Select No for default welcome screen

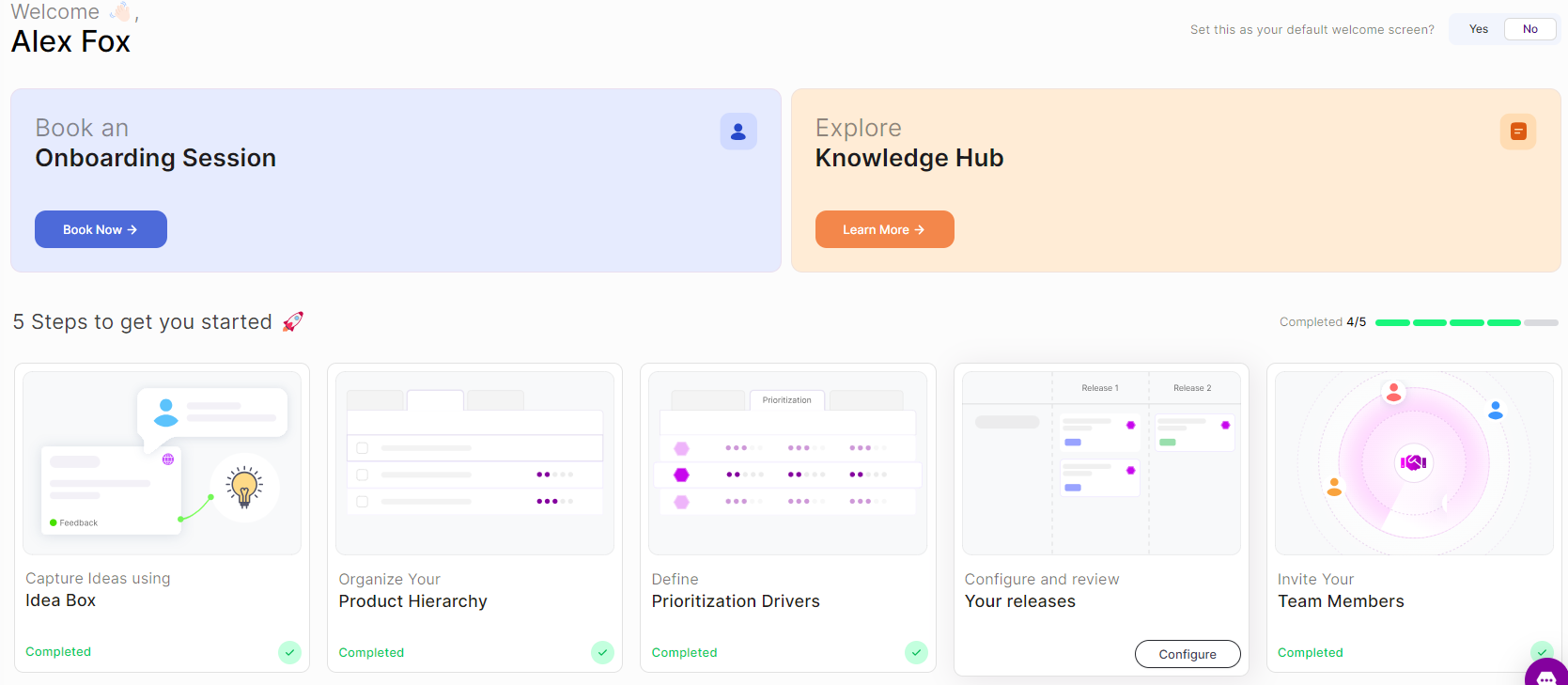tap(1529, 29)
